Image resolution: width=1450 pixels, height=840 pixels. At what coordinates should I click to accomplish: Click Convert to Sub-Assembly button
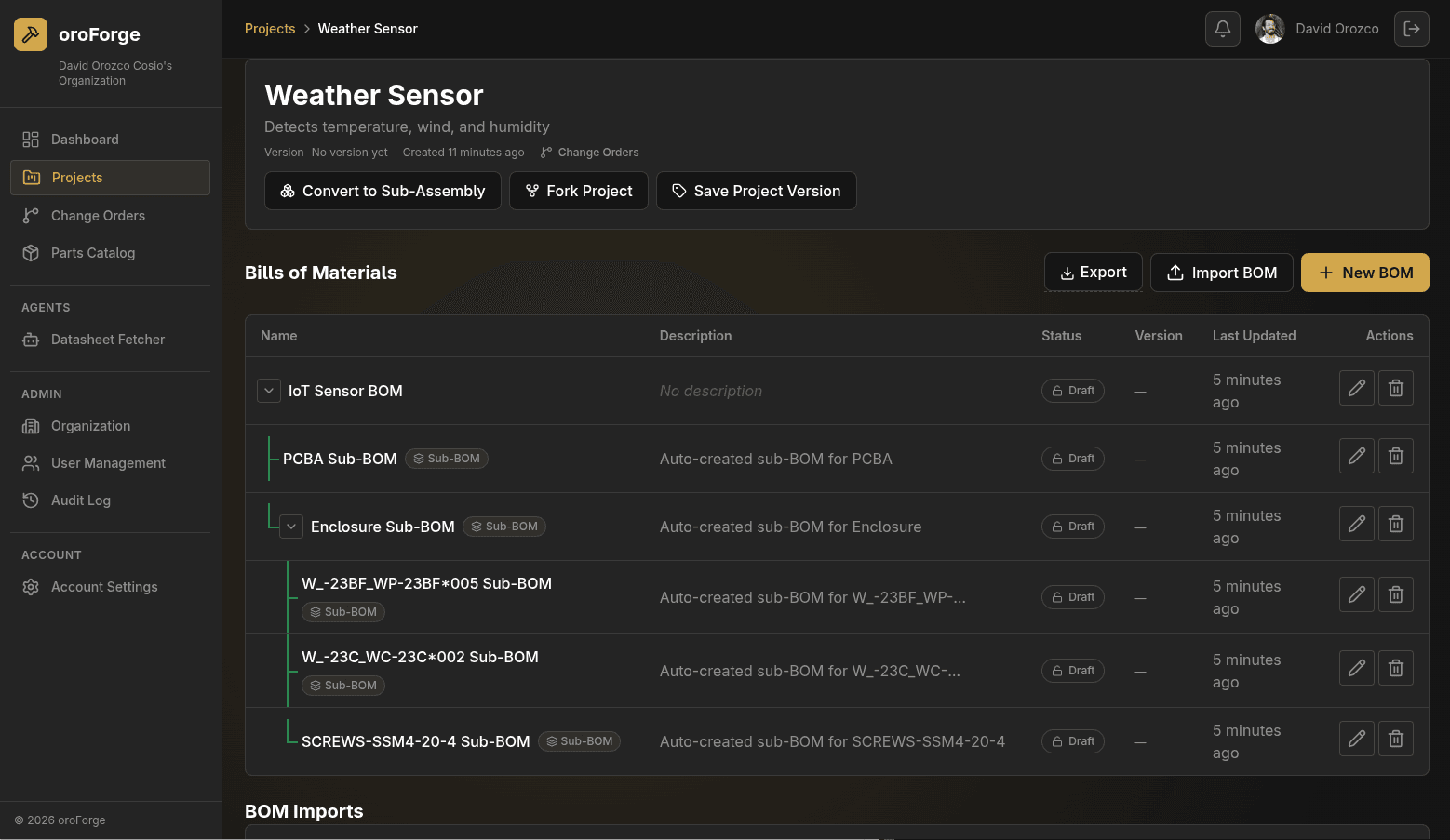[383, 191]
